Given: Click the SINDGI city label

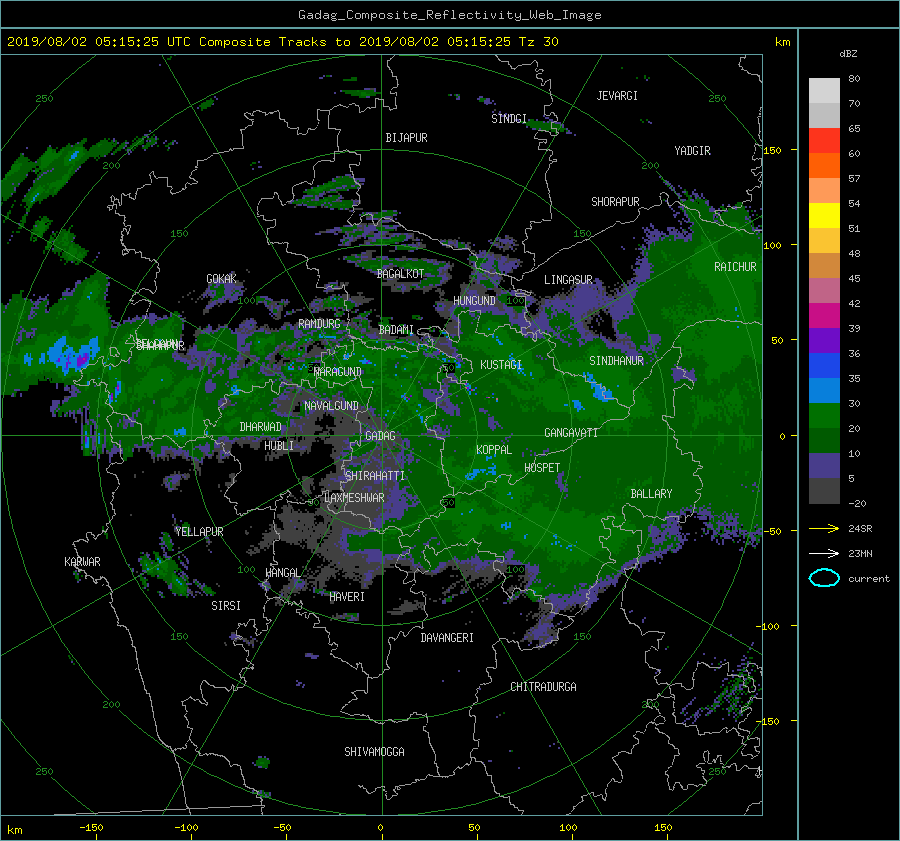Looking at the screenshot, I should click(509, 118).
